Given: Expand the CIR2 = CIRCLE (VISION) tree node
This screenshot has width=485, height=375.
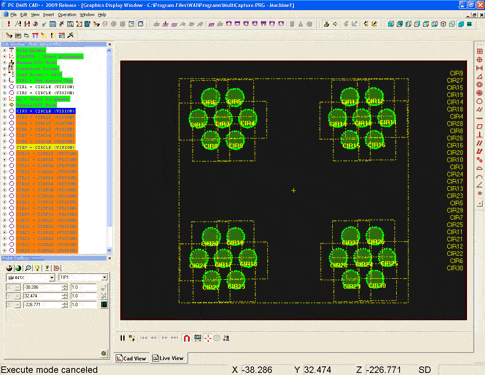Looking at the screenshot, I should [x=4, y=93].
